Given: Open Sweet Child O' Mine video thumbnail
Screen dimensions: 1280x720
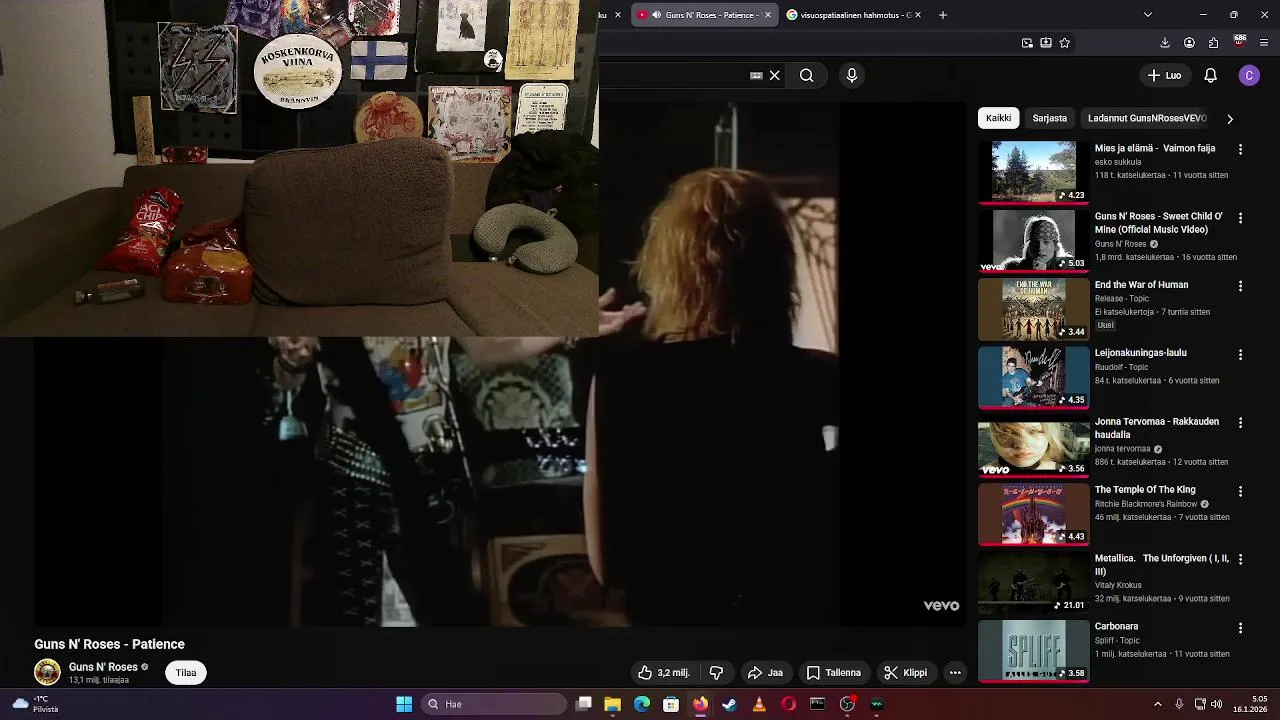Looking at the screenshot, I should coord(1033,240).
